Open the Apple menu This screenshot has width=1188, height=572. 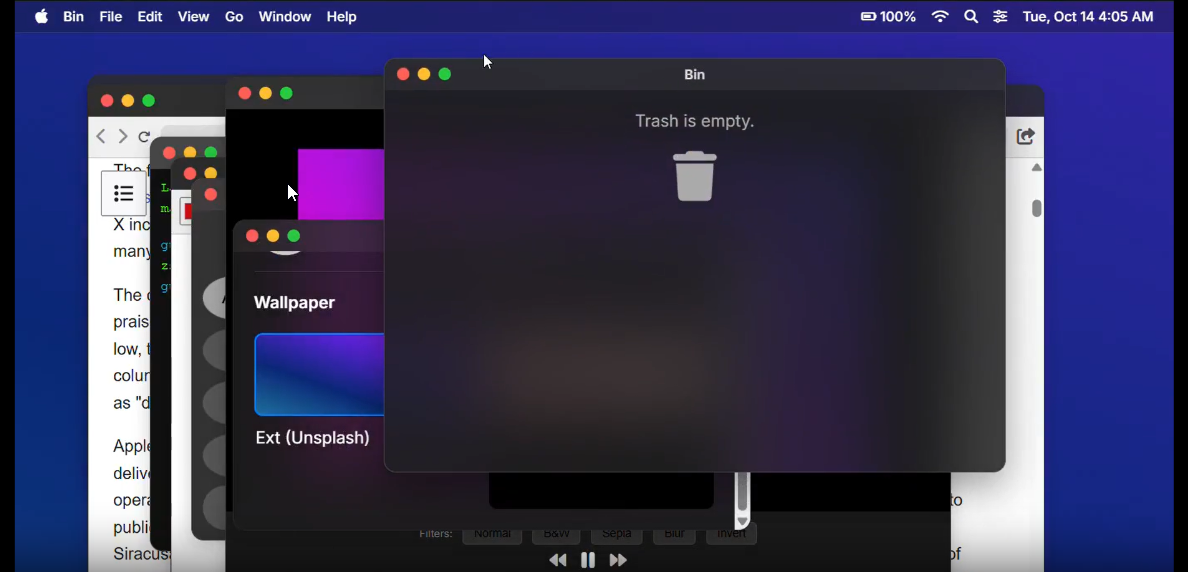(x=42, y=17)
